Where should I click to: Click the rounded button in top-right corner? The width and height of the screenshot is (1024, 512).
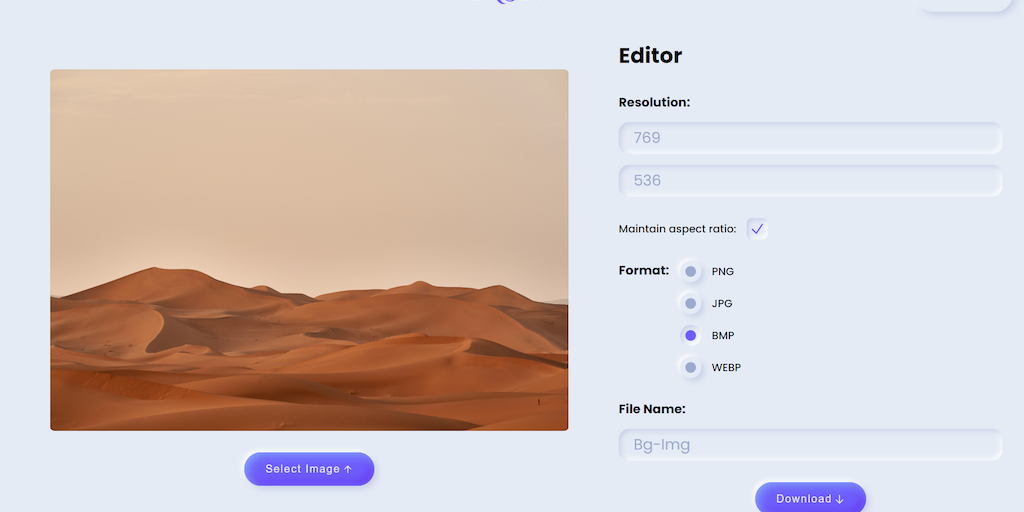pos(964,4)
